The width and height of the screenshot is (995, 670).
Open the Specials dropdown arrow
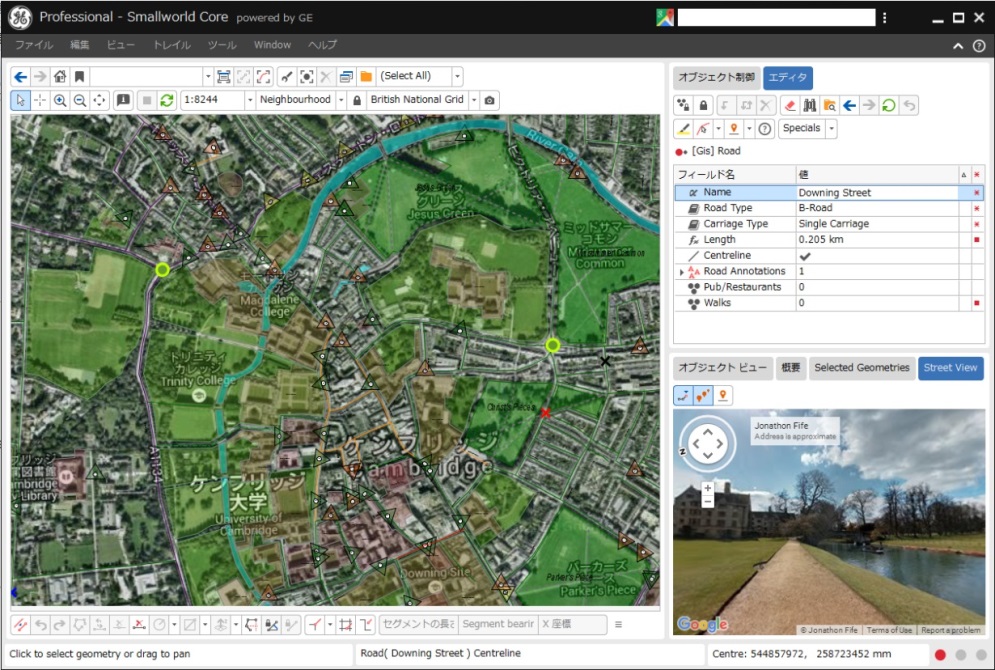coord(831,129)
